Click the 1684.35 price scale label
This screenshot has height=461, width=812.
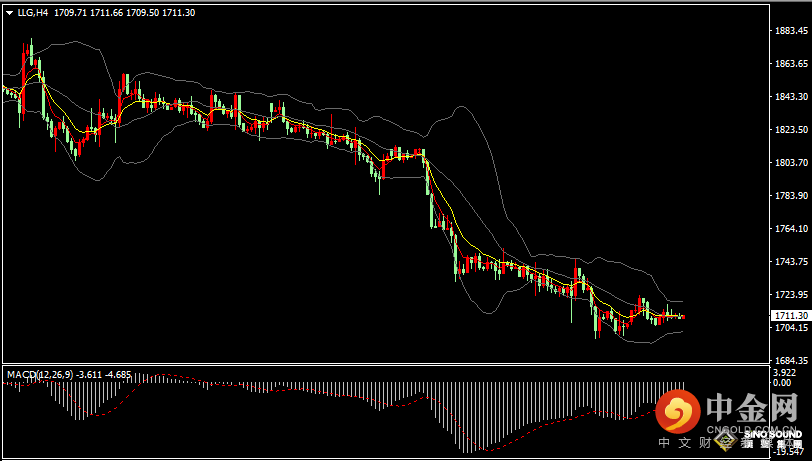[x=791, y=360]
